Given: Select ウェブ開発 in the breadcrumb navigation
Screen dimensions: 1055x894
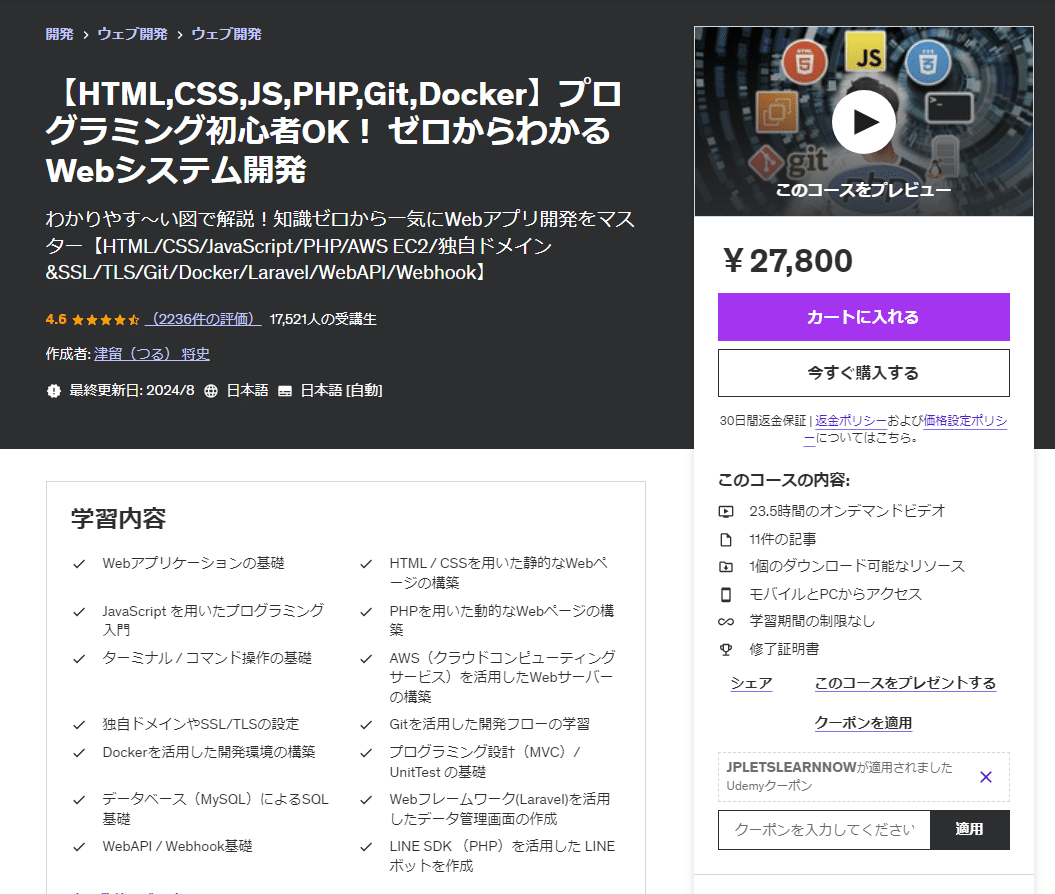Looking at the screenshot, I should click(131, 33).
